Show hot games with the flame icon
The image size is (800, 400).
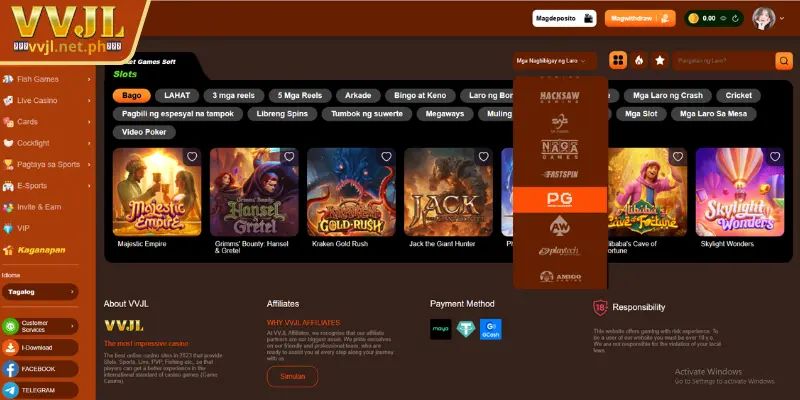[x=639, y=61]
